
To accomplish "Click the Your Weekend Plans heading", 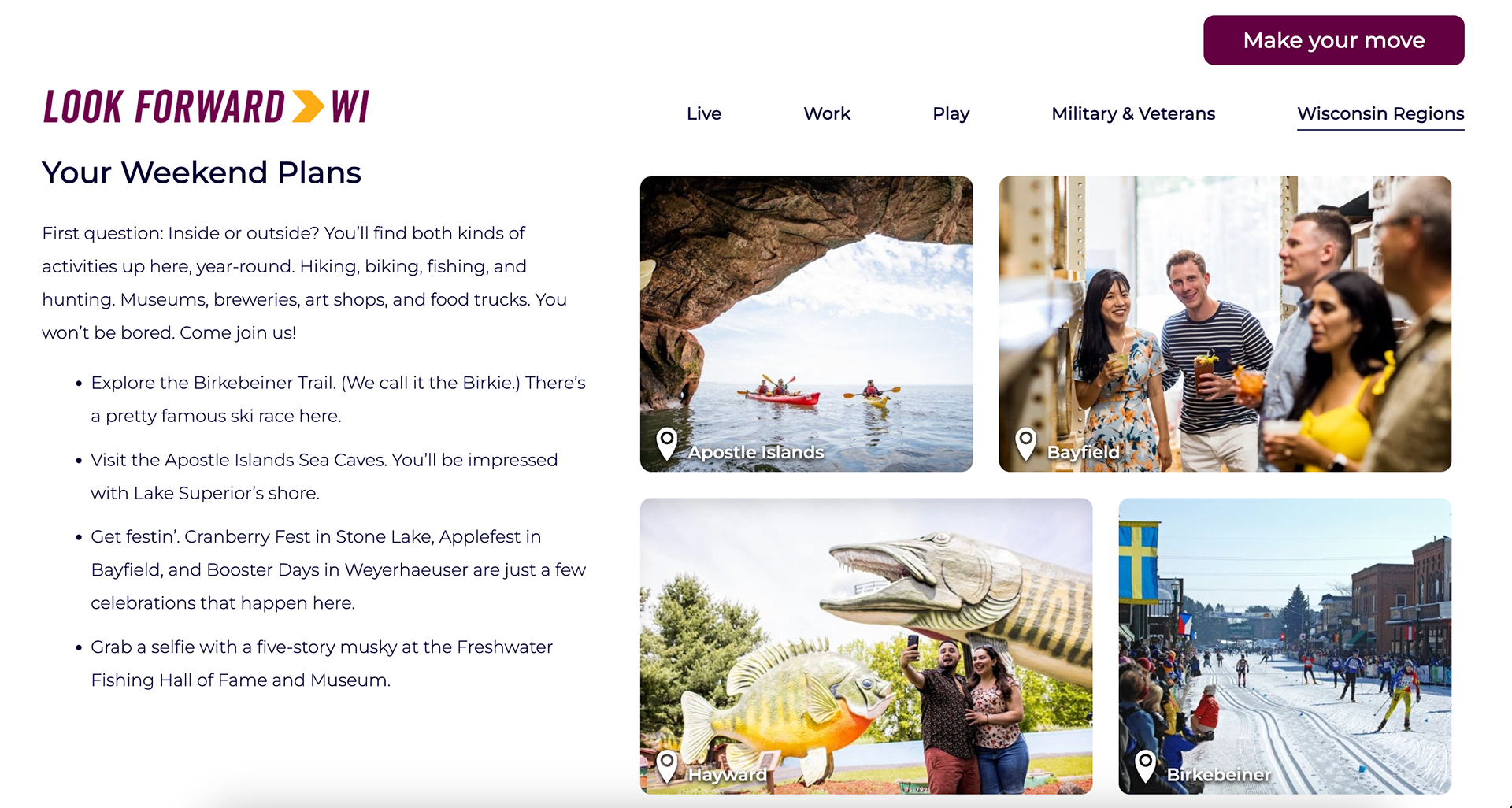I will pyautogui.click(x=202, y=172).
